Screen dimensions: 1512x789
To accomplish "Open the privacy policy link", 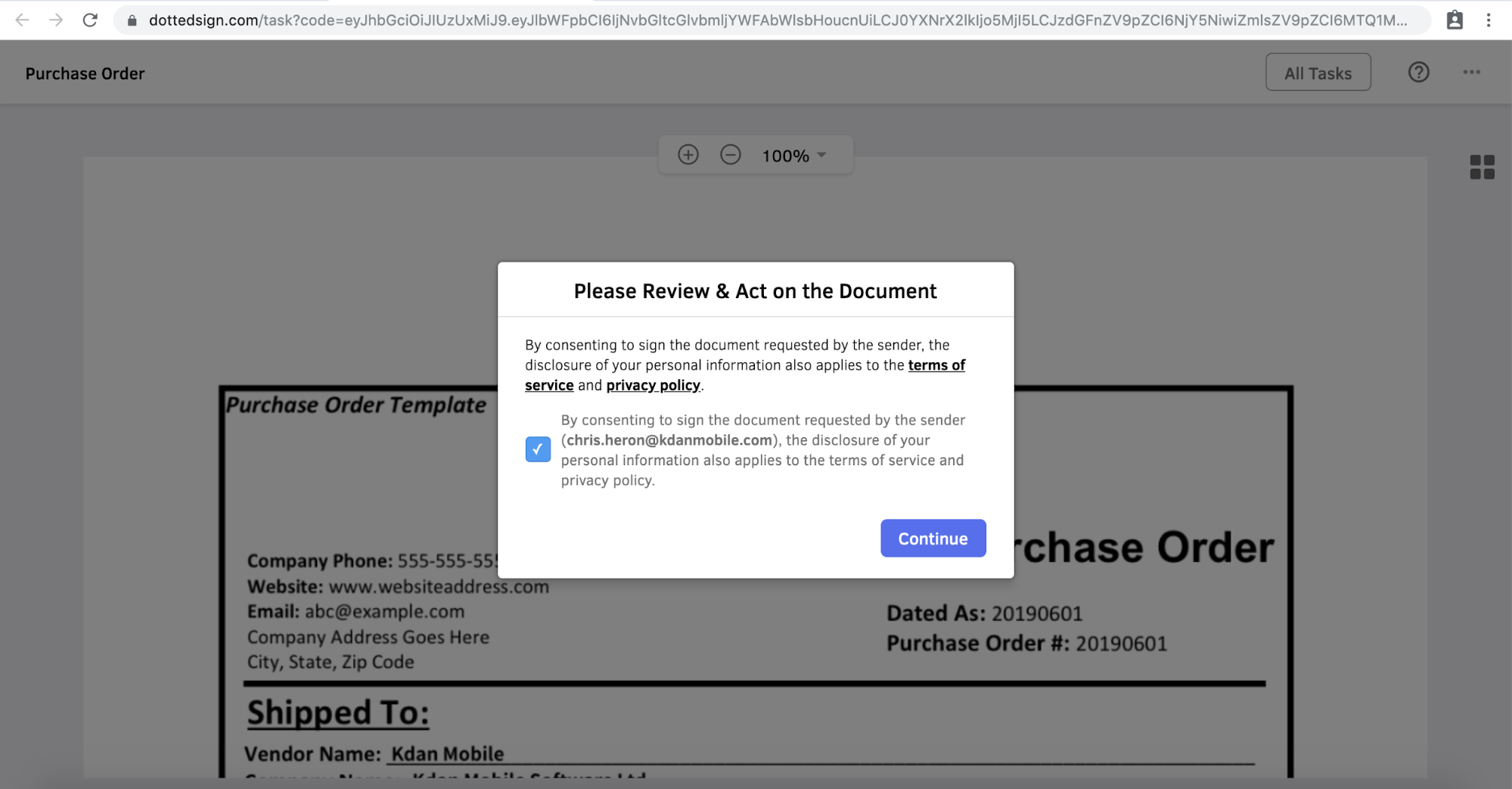I will (x=653, y=385).
